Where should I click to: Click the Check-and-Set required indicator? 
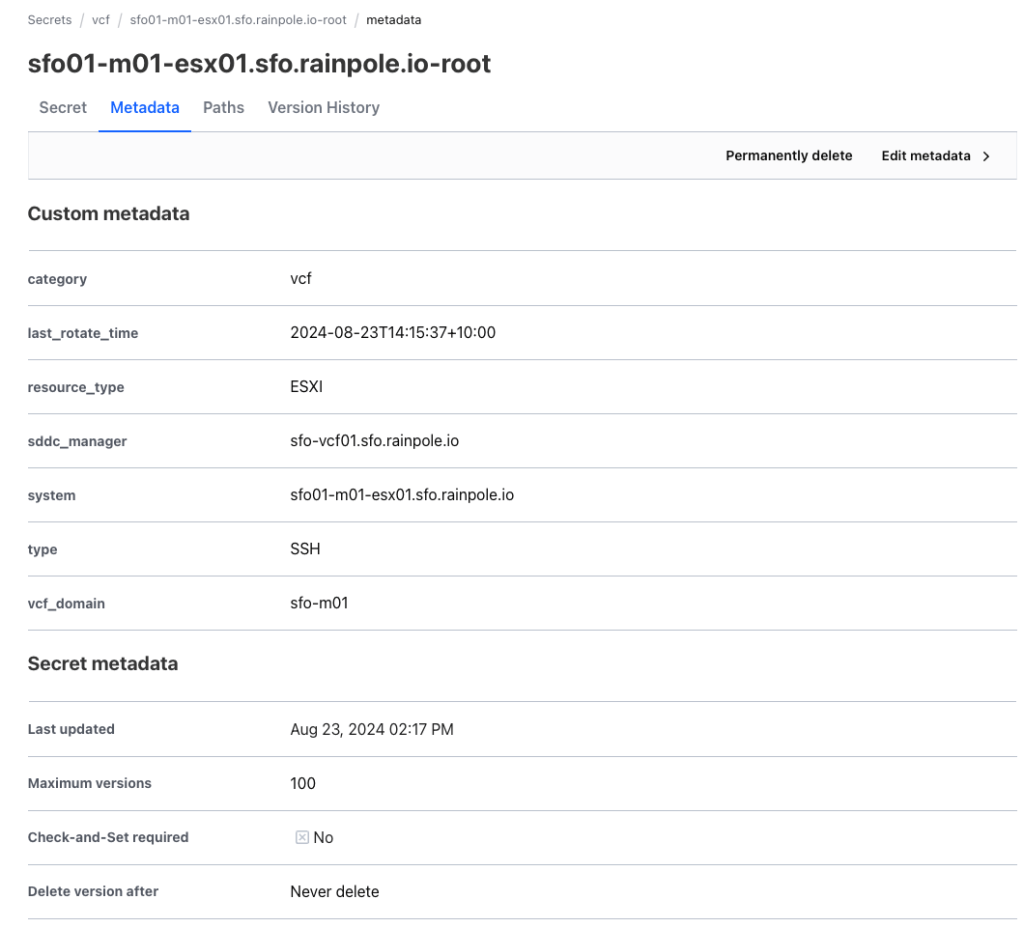pos(314,837)
